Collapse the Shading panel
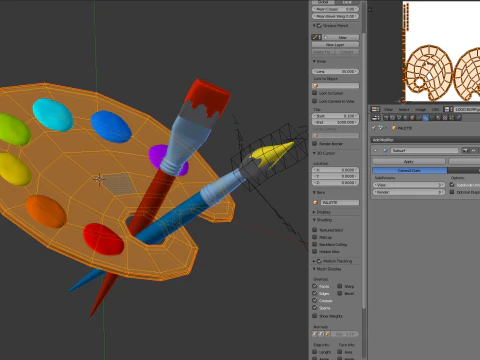480x360 pixels. tap(314, 220)
